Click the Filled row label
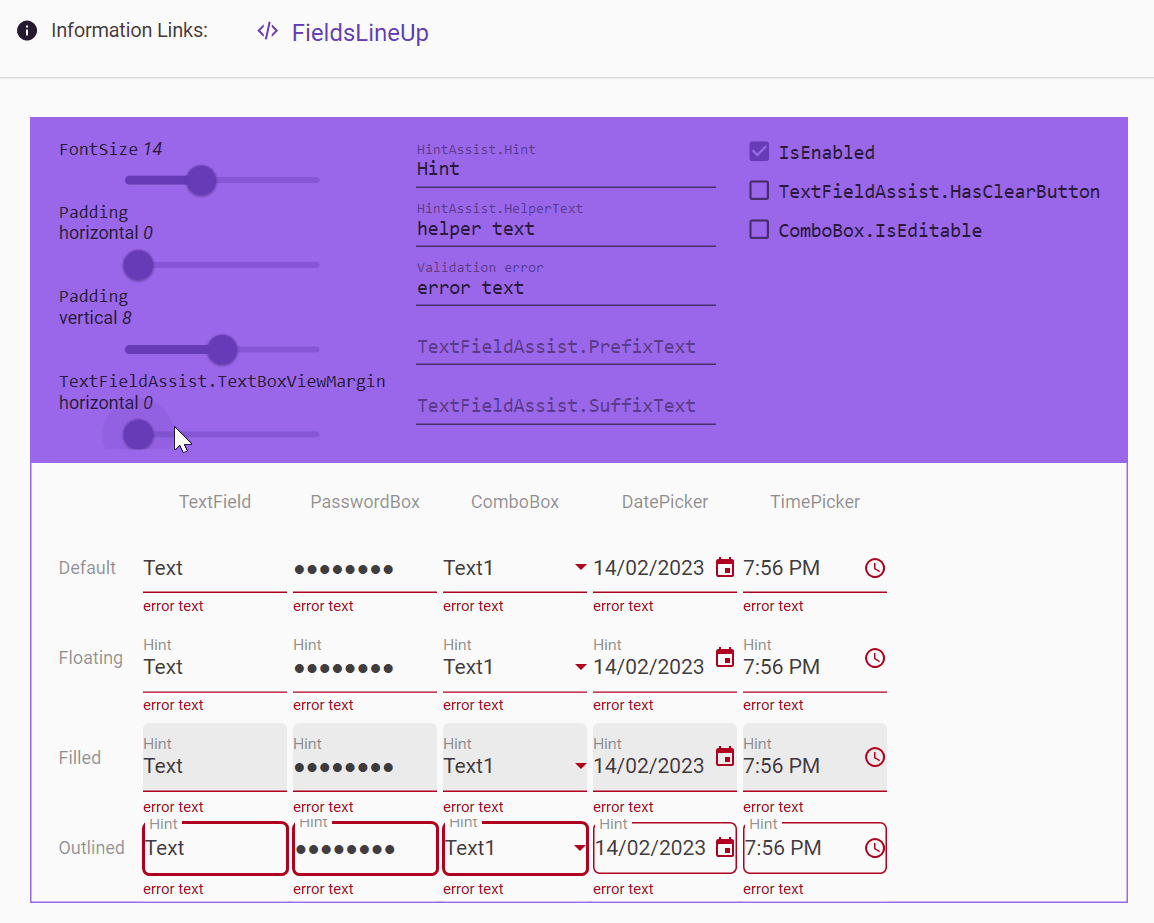The width and height of the screenshot is (1154, 923). (79, 757)
